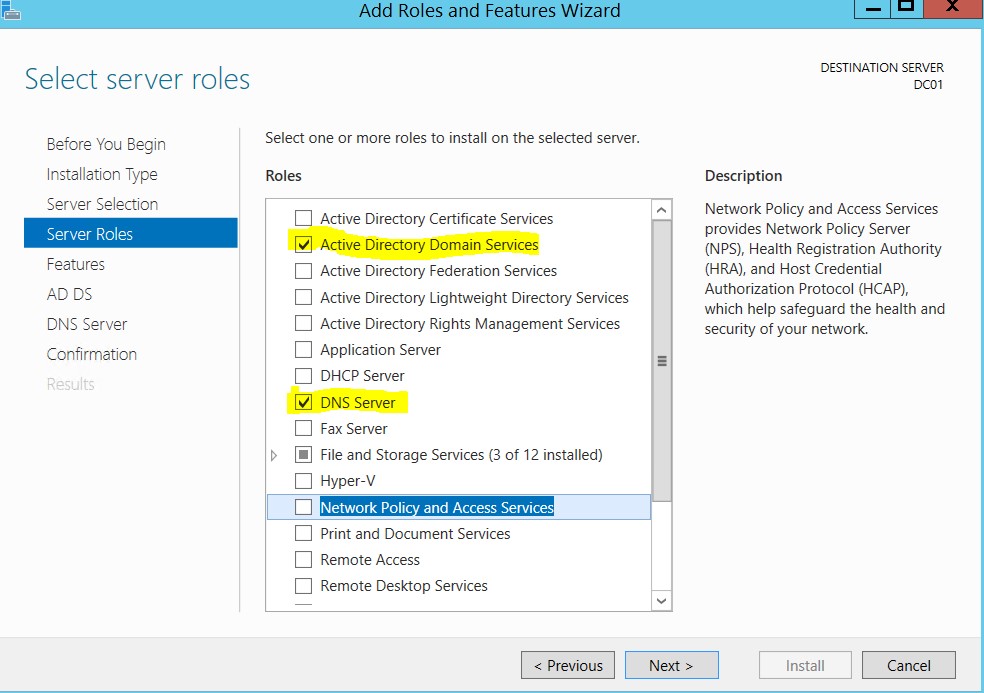This screenshot has height=693, width=984.
Task: Click Active Directory Certificate Services label
Action: click(x=437, y=218)
